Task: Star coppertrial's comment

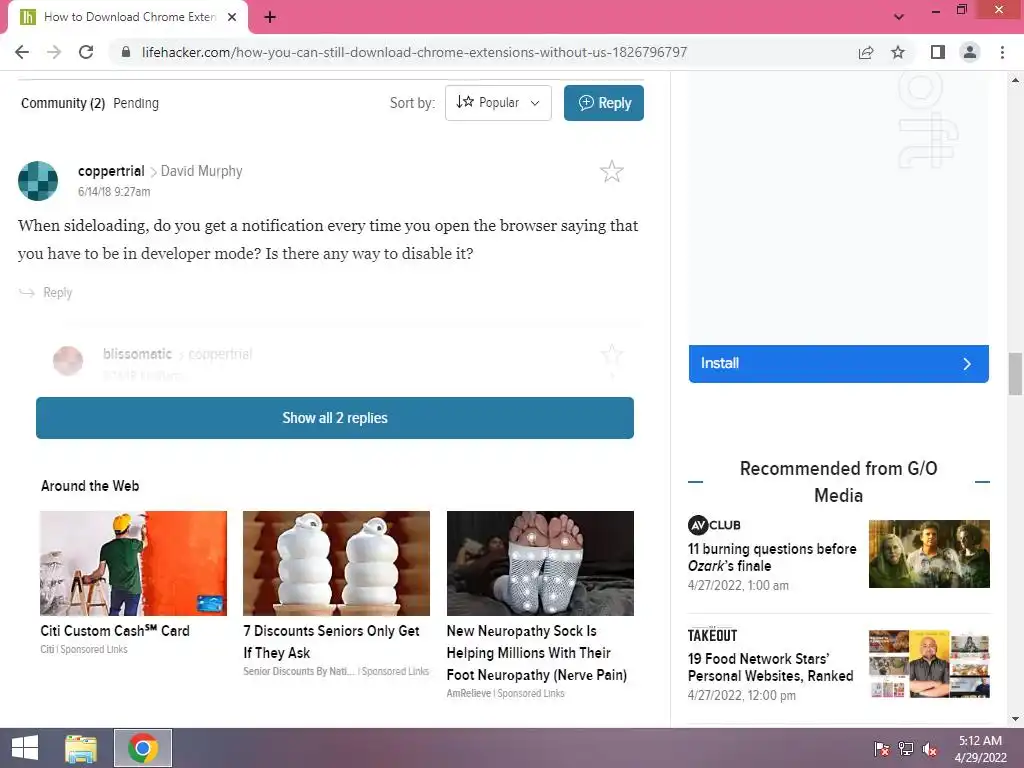Action: (x=612, y=171)
